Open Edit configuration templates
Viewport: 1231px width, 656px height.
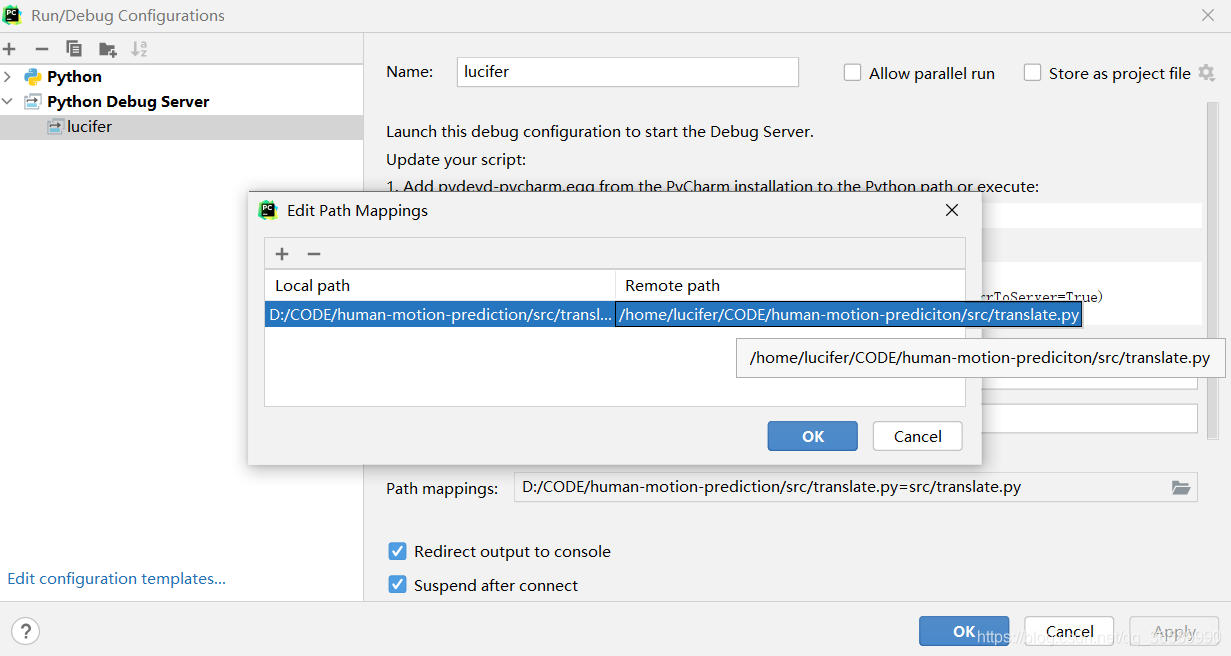[116, 578]
